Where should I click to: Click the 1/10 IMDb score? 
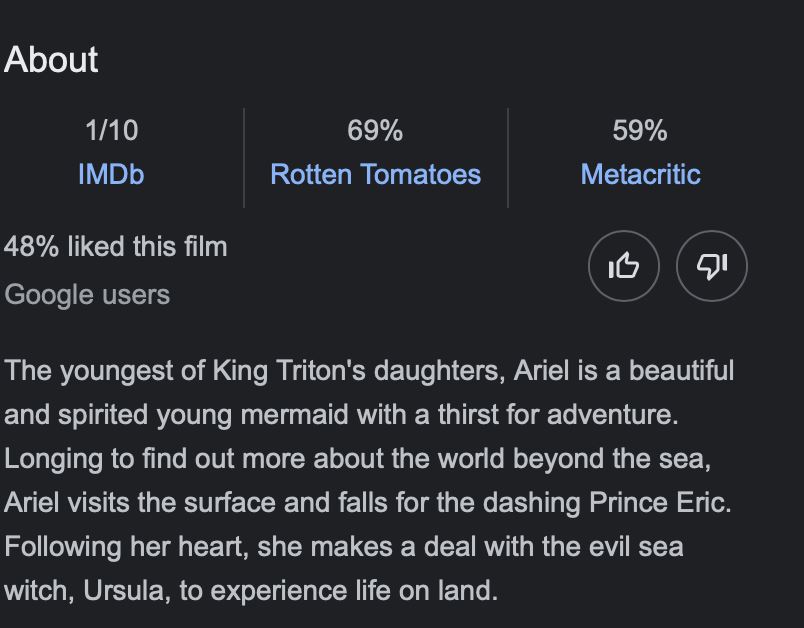111,130
